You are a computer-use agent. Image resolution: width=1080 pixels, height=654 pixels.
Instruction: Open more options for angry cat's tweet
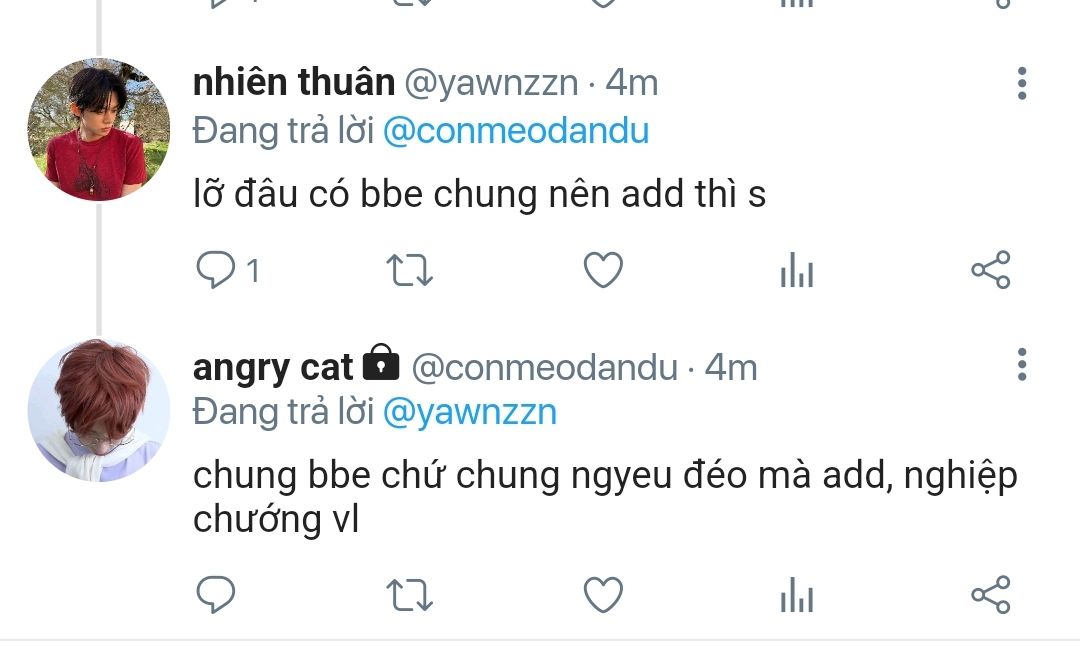[x=1022, y=364]
